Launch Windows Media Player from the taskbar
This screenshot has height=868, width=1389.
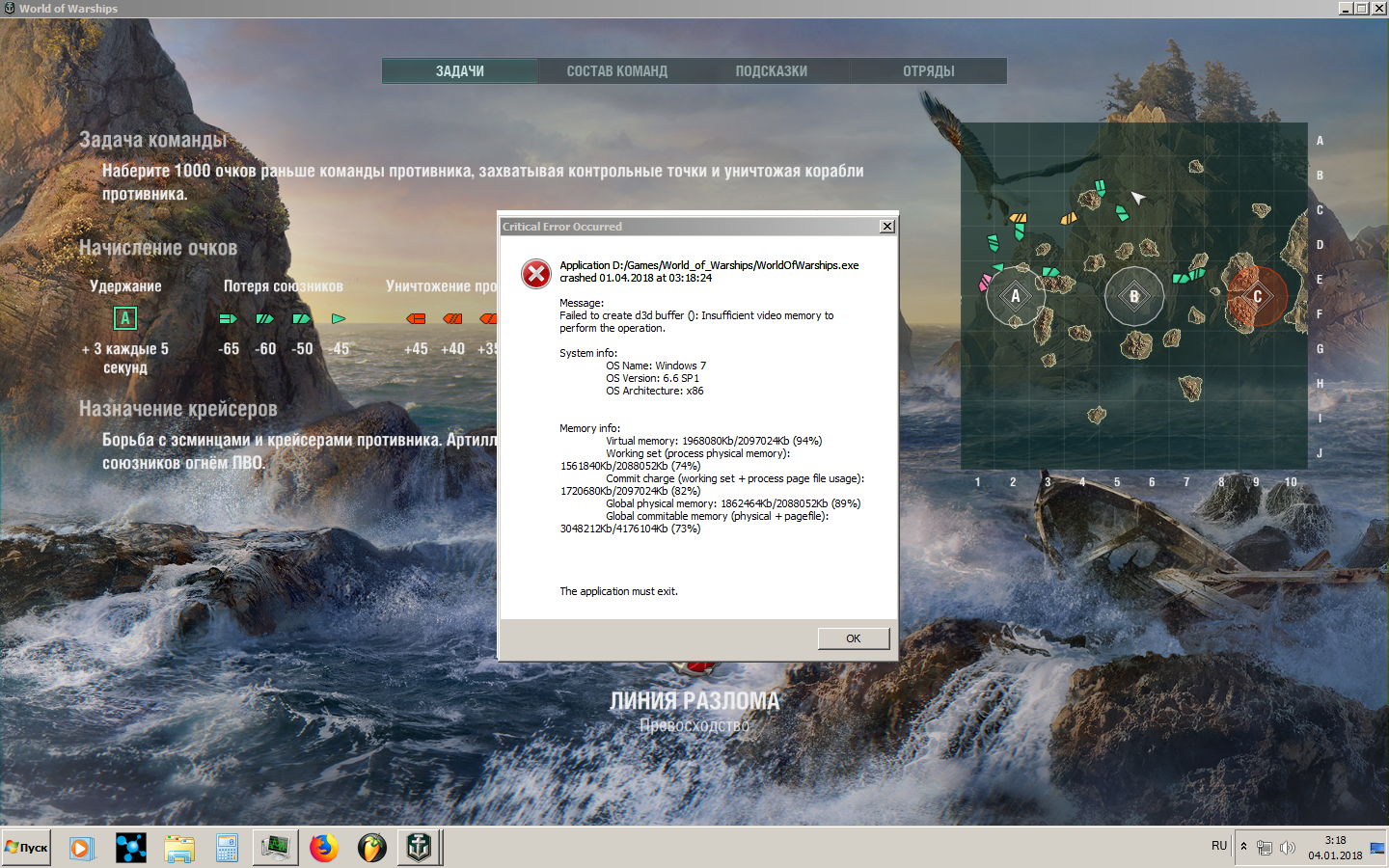pos(82,848)
